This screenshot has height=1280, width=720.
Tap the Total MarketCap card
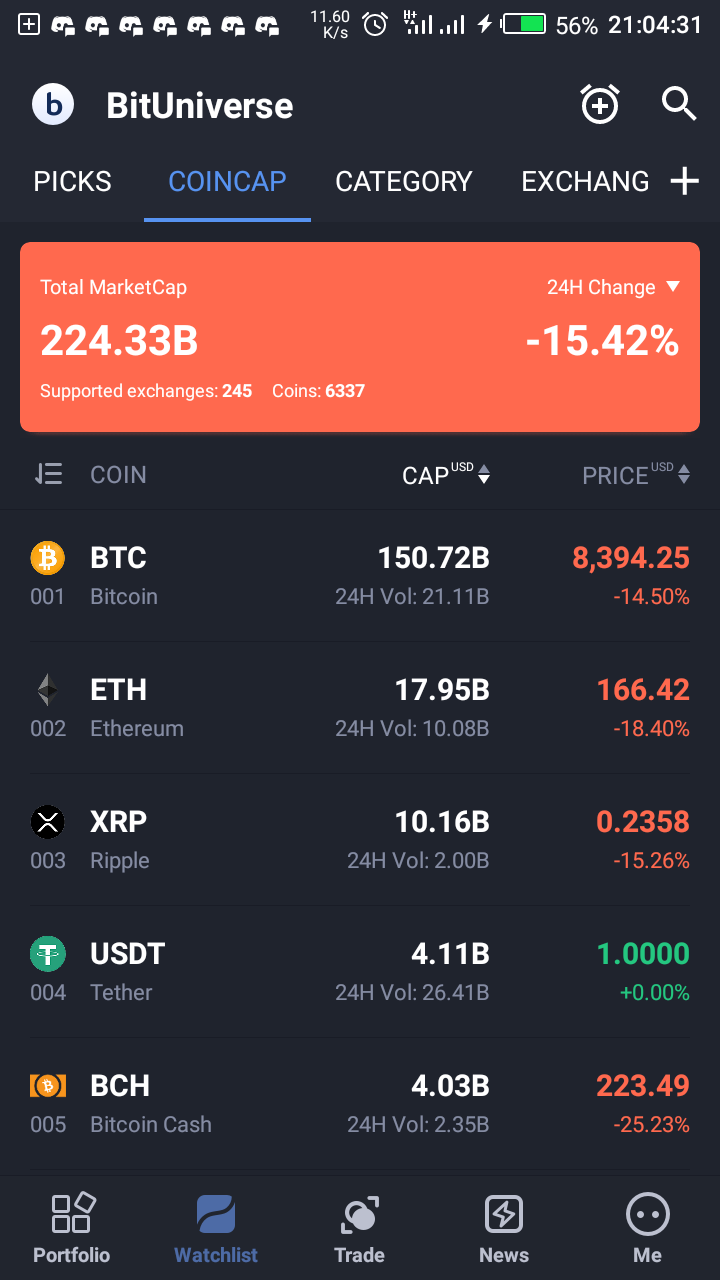tap(360, 337)
